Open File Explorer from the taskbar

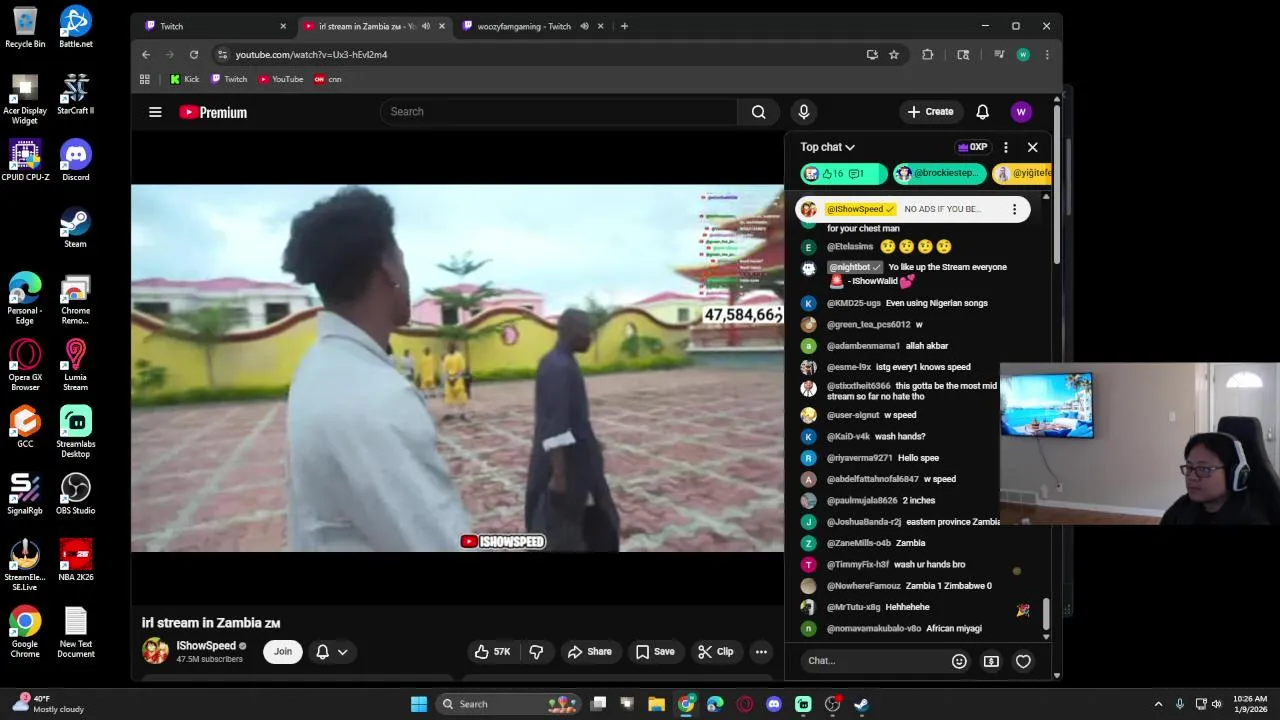(x=656, y=704)
